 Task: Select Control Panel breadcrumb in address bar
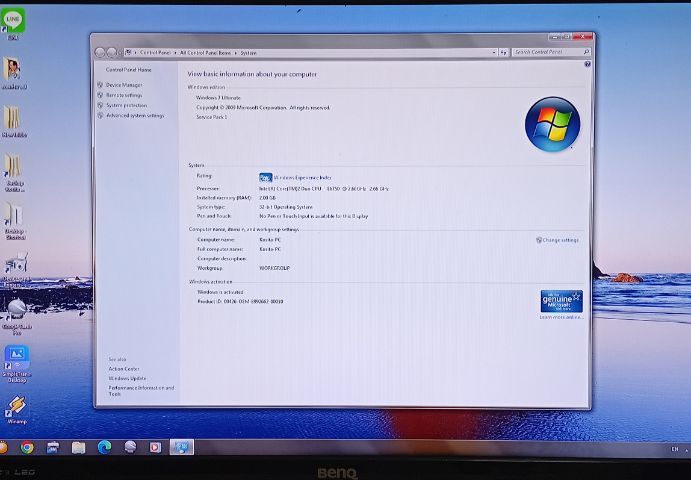pos(155,52)
